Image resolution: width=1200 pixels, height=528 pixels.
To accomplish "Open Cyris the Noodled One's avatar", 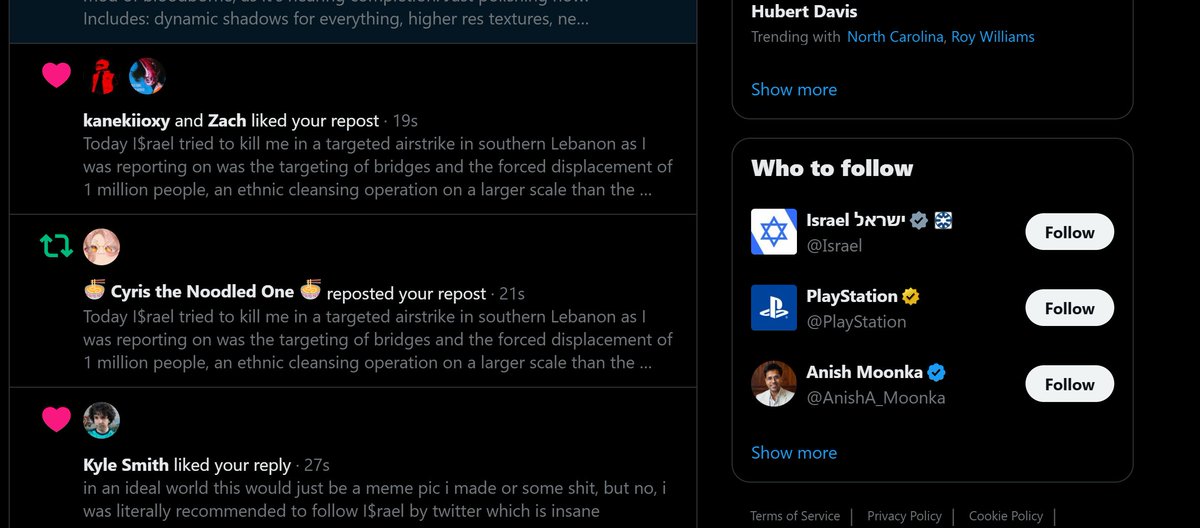I will (101, 247).
